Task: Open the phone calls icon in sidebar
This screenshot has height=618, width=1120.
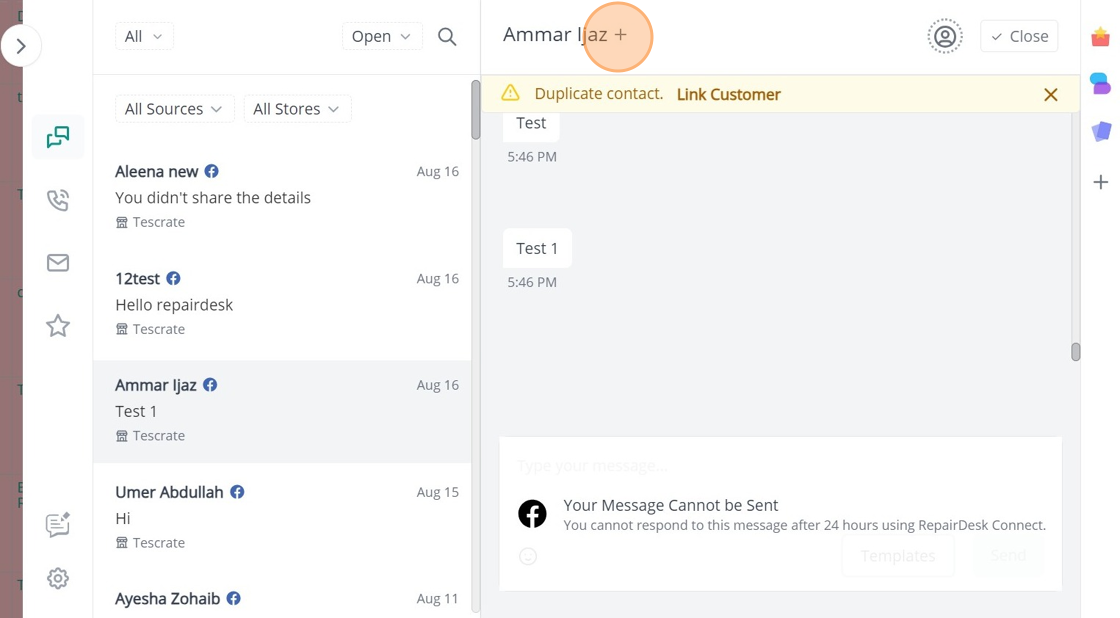Action: [x=58, y=200]
